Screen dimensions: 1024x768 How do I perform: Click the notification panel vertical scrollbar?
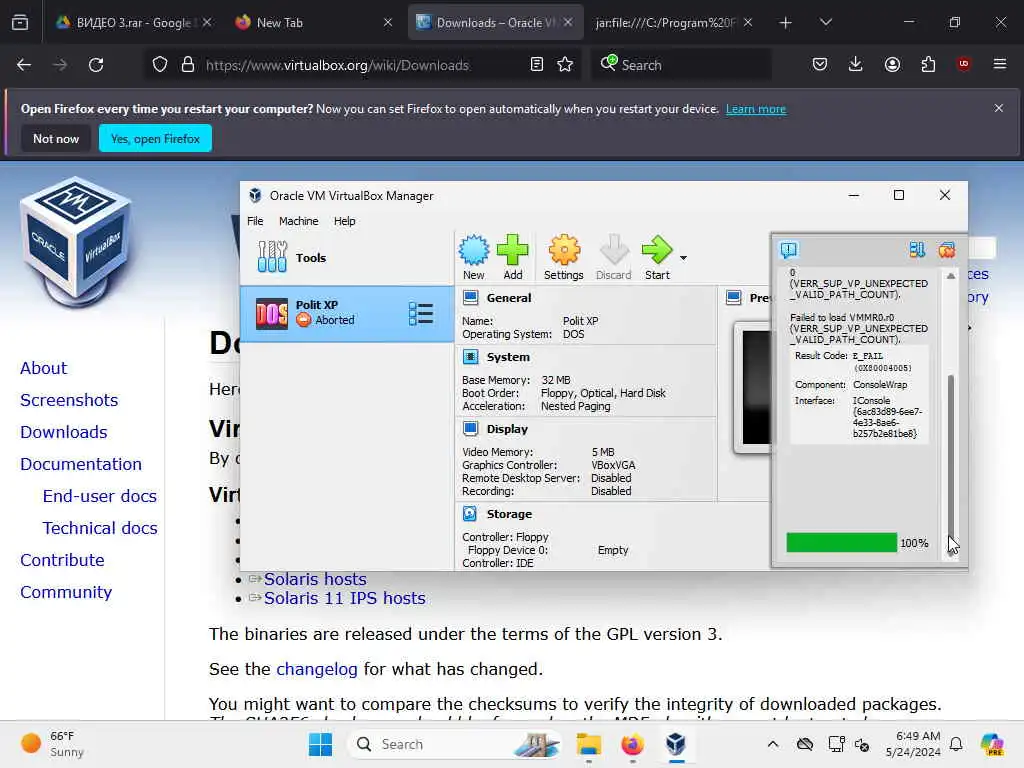point(951,464)
